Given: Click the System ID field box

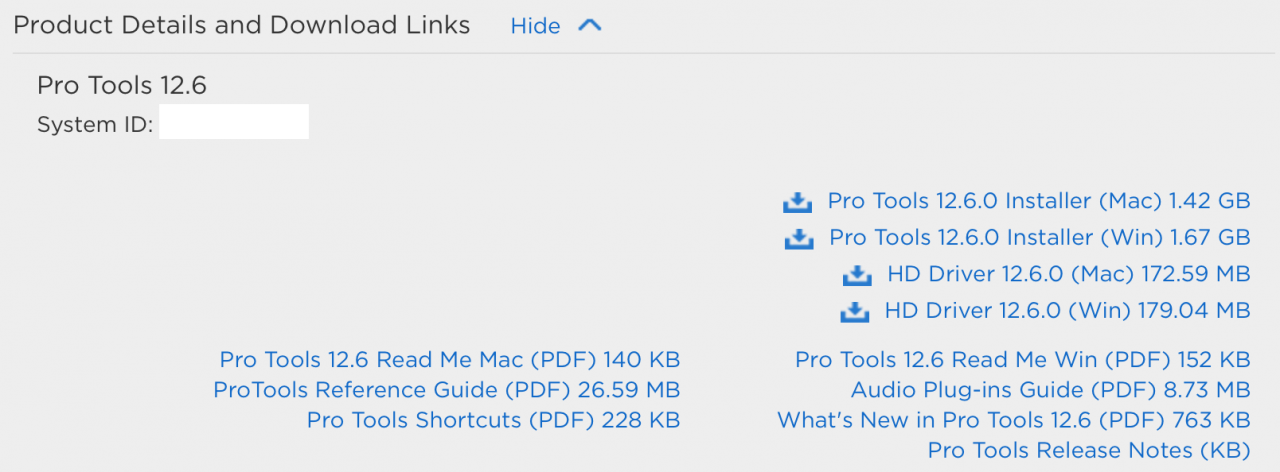Looking at the screenshot, I should point(234,125).
